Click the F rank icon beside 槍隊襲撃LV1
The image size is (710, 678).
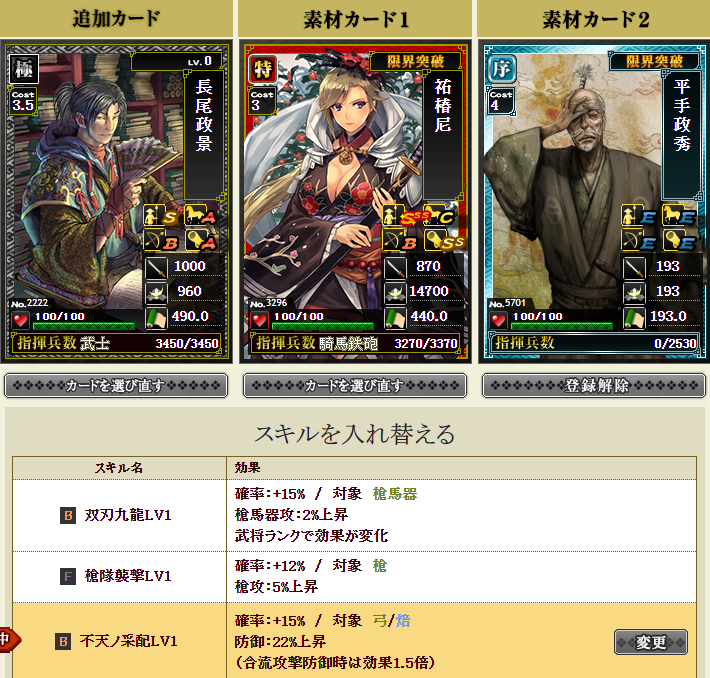click(x=68, y=577)
